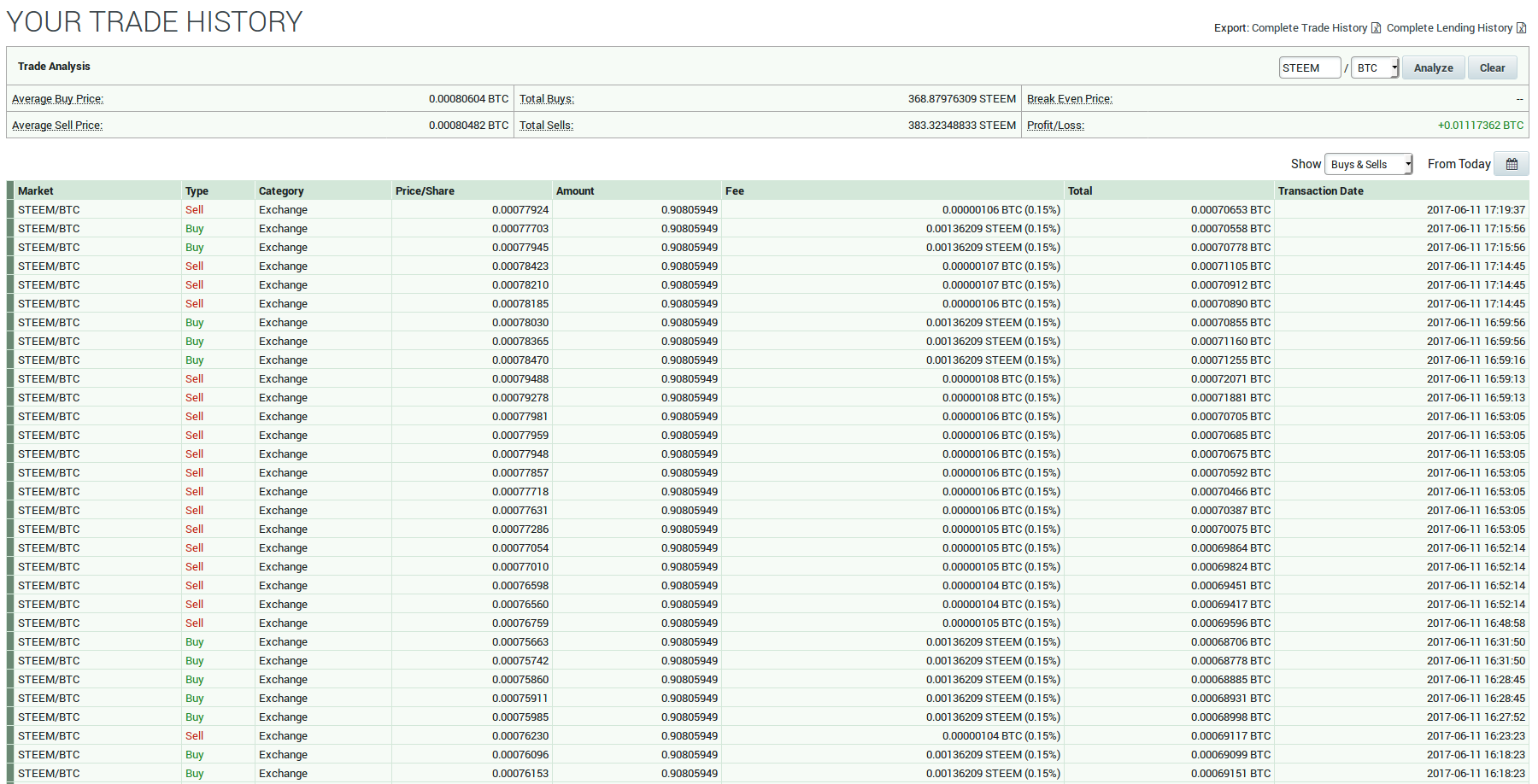
Task: Open the Complete Lending History export link
Action: (1449, 28)
